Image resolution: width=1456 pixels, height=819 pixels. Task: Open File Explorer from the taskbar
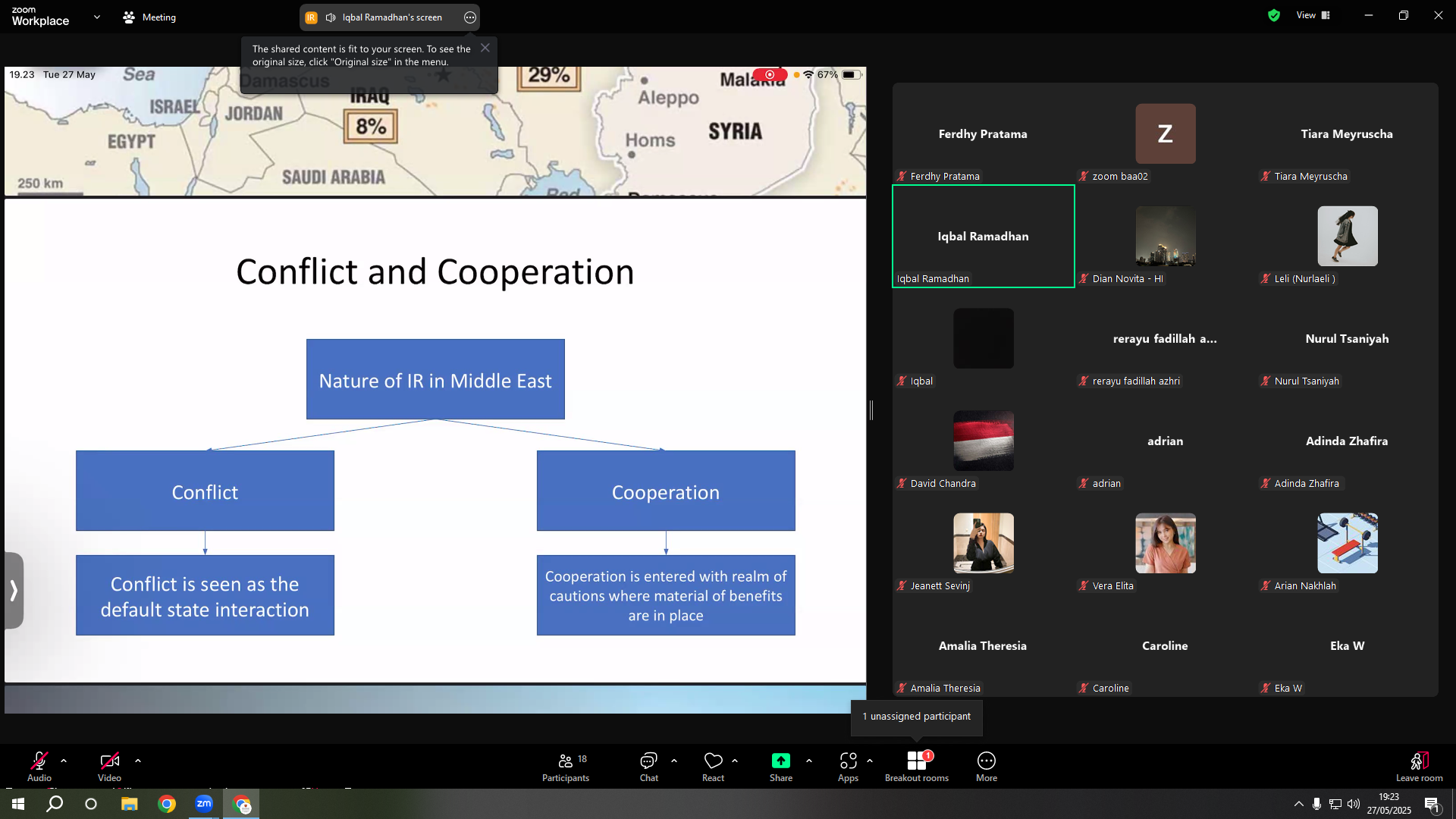point(130,804)
